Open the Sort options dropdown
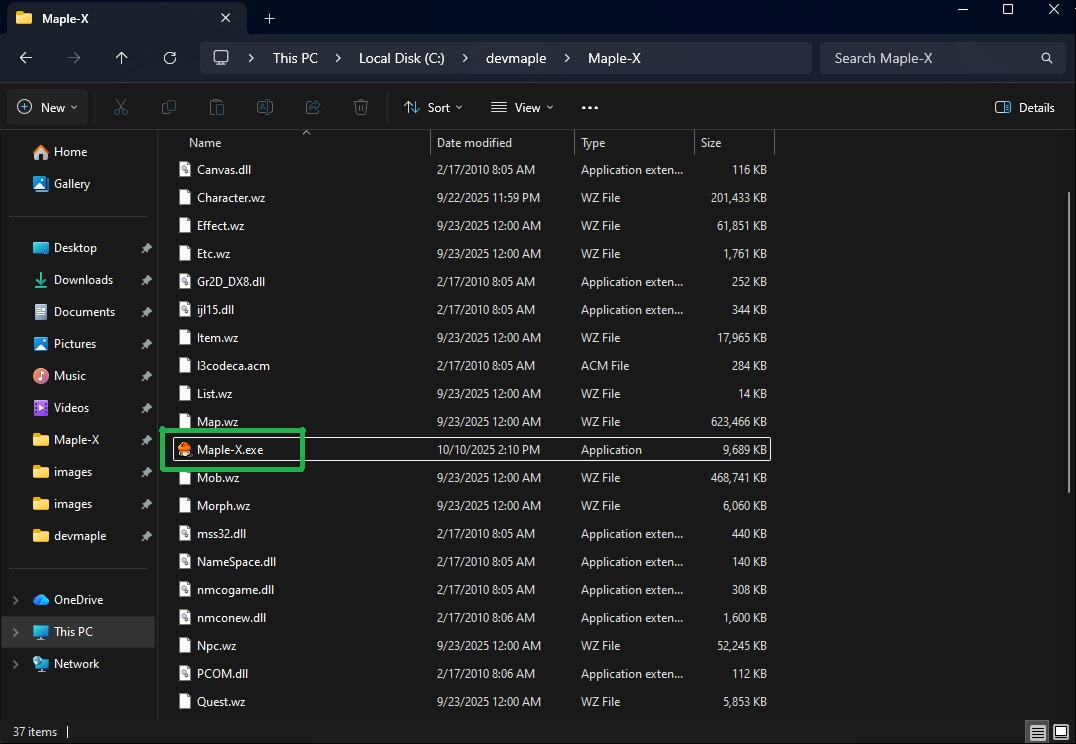 [x=433, y=107]
